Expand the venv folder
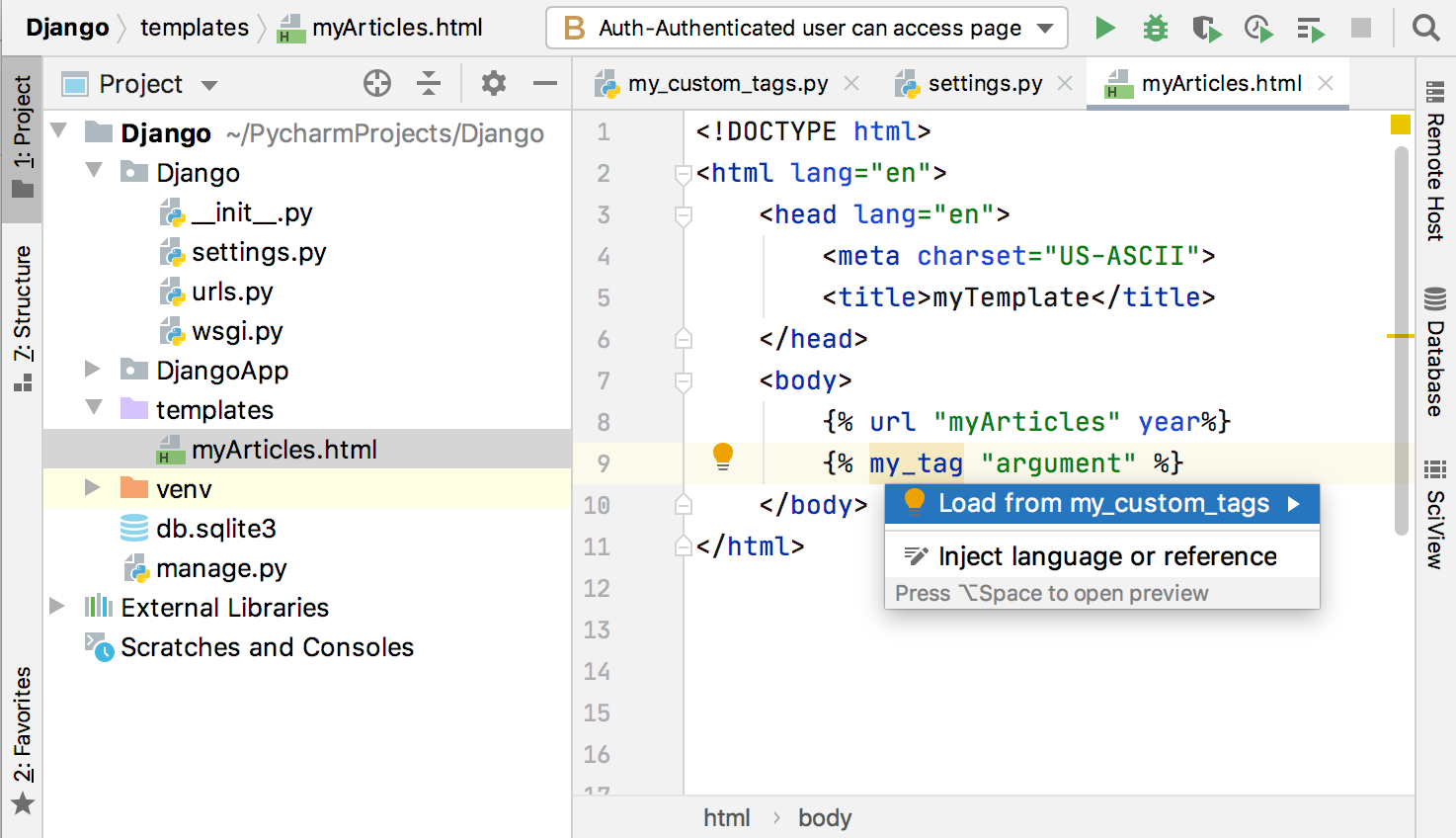The height and width of the screenshot is (838, 1456). (x=93, y=488)
